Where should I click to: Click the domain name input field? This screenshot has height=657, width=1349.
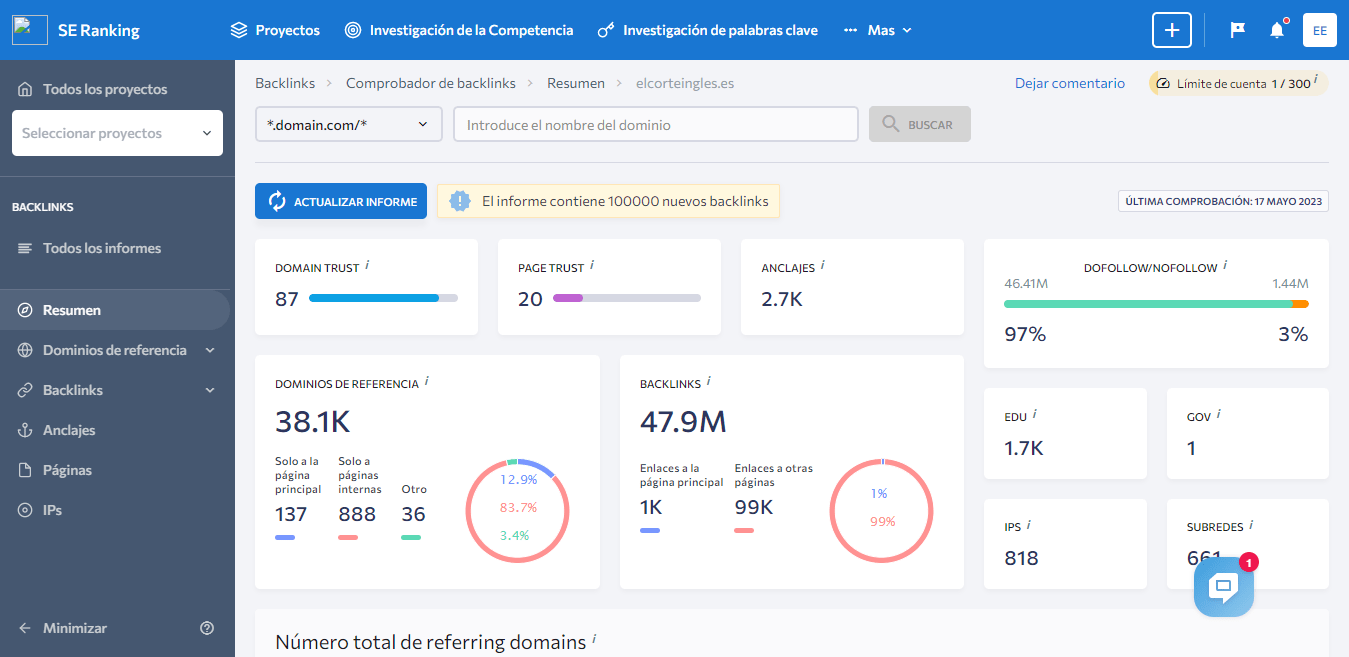[655, 124]
